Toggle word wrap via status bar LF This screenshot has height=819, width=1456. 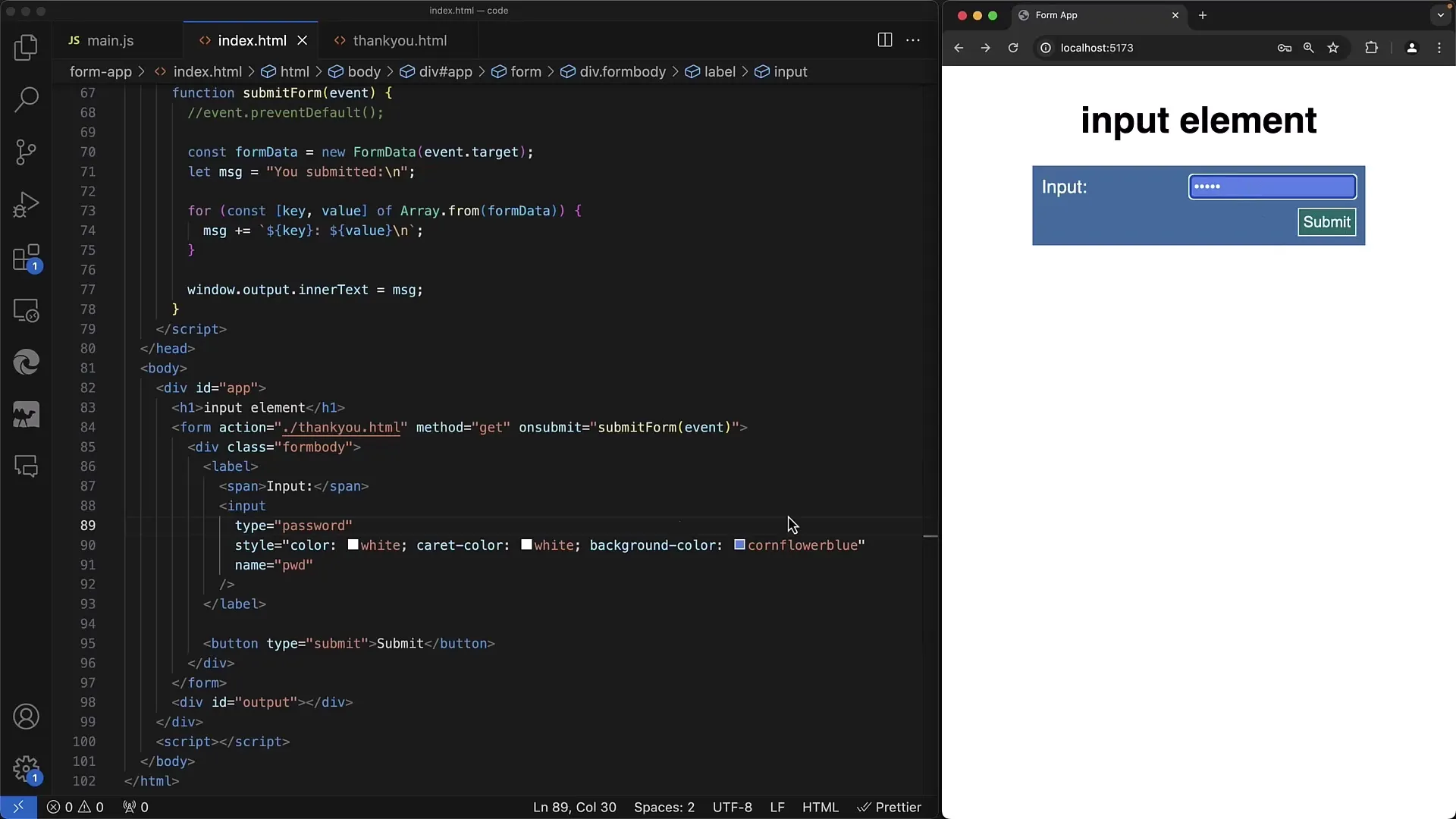pos(778,807)
